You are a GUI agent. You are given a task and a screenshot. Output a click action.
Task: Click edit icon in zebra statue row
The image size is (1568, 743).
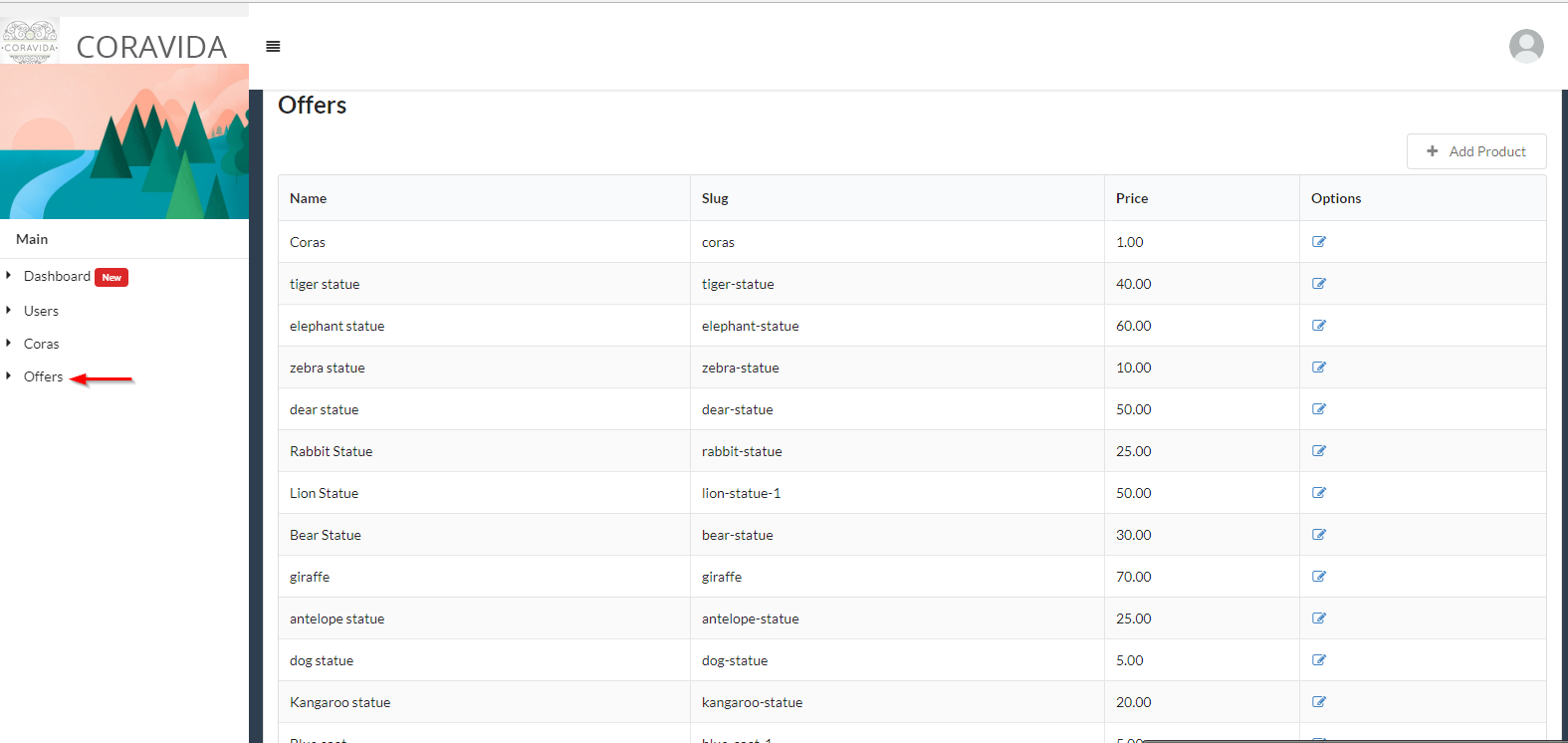click(1319, 368)
